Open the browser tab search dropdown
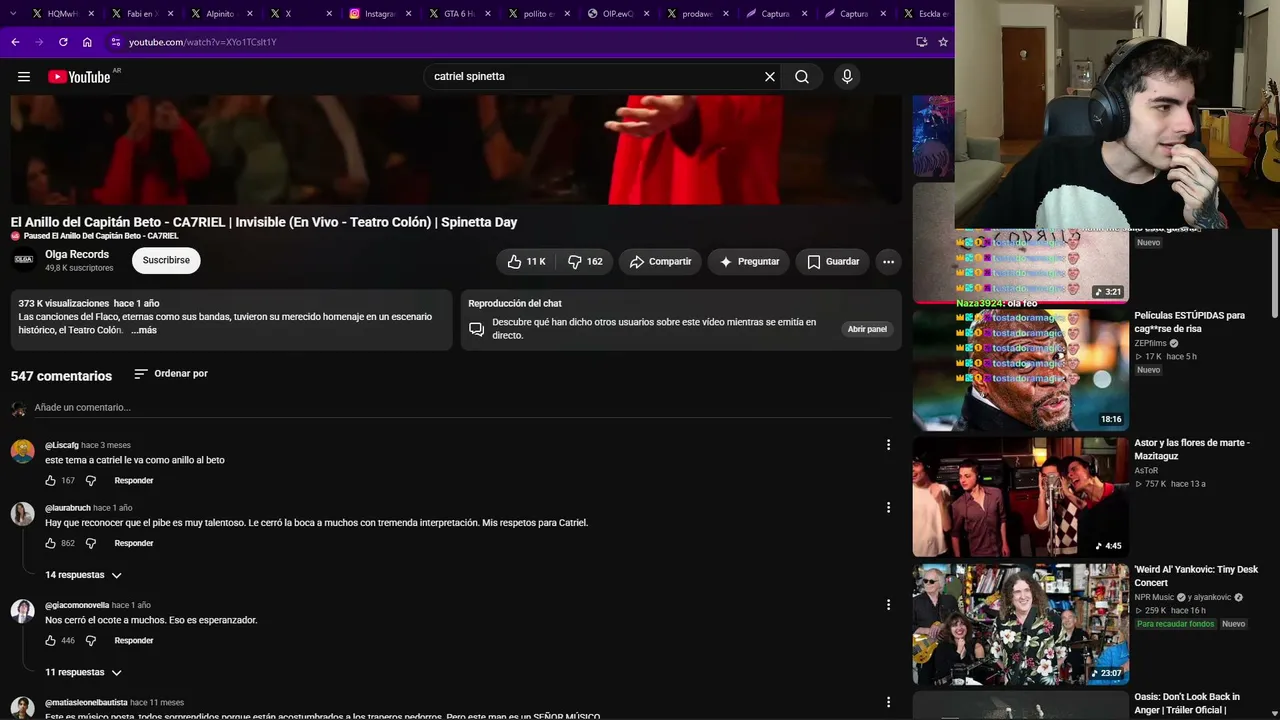 click(x=15, y=14)
